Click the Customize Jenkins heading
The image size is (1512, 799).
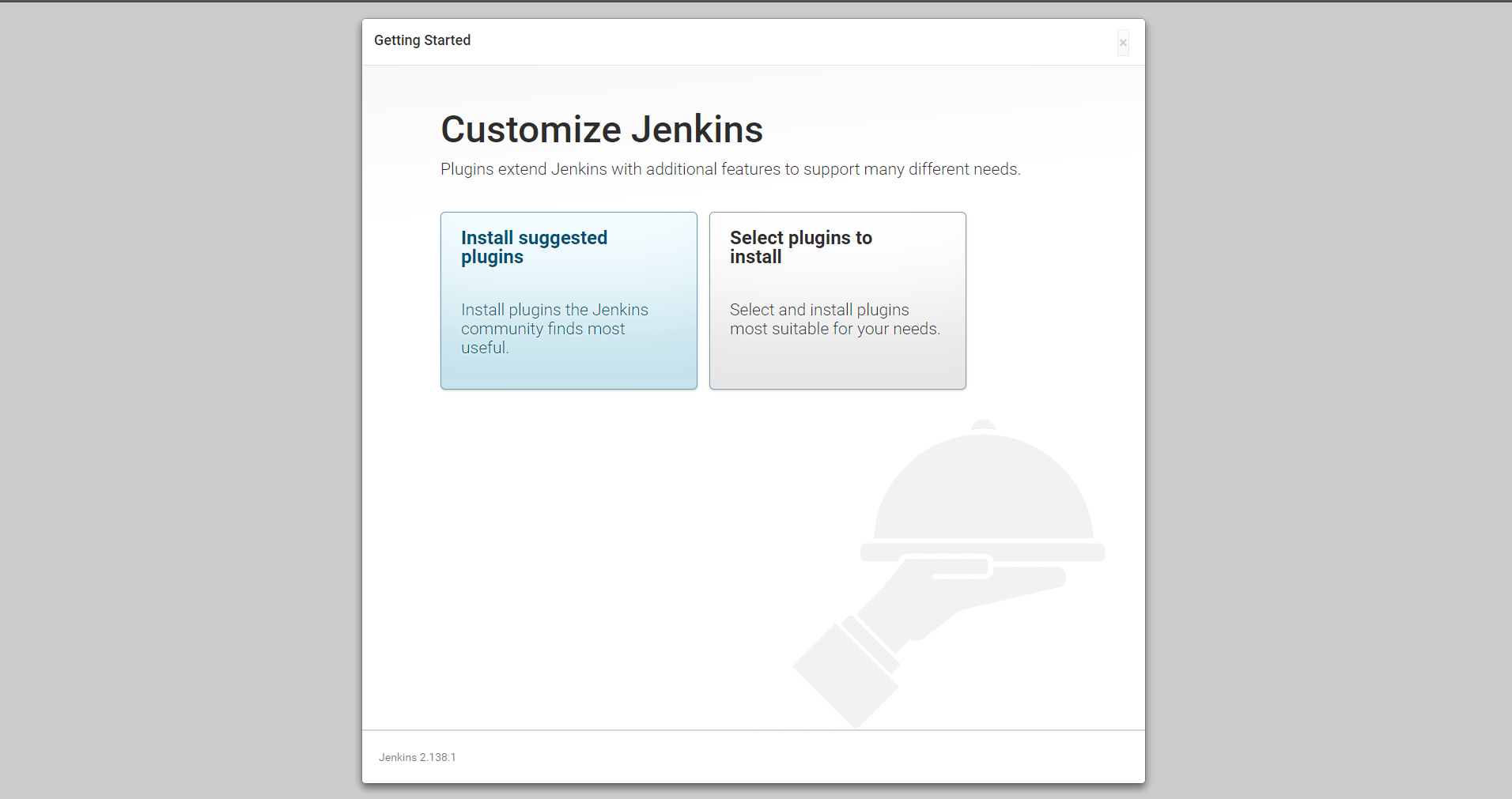[602, 130]
